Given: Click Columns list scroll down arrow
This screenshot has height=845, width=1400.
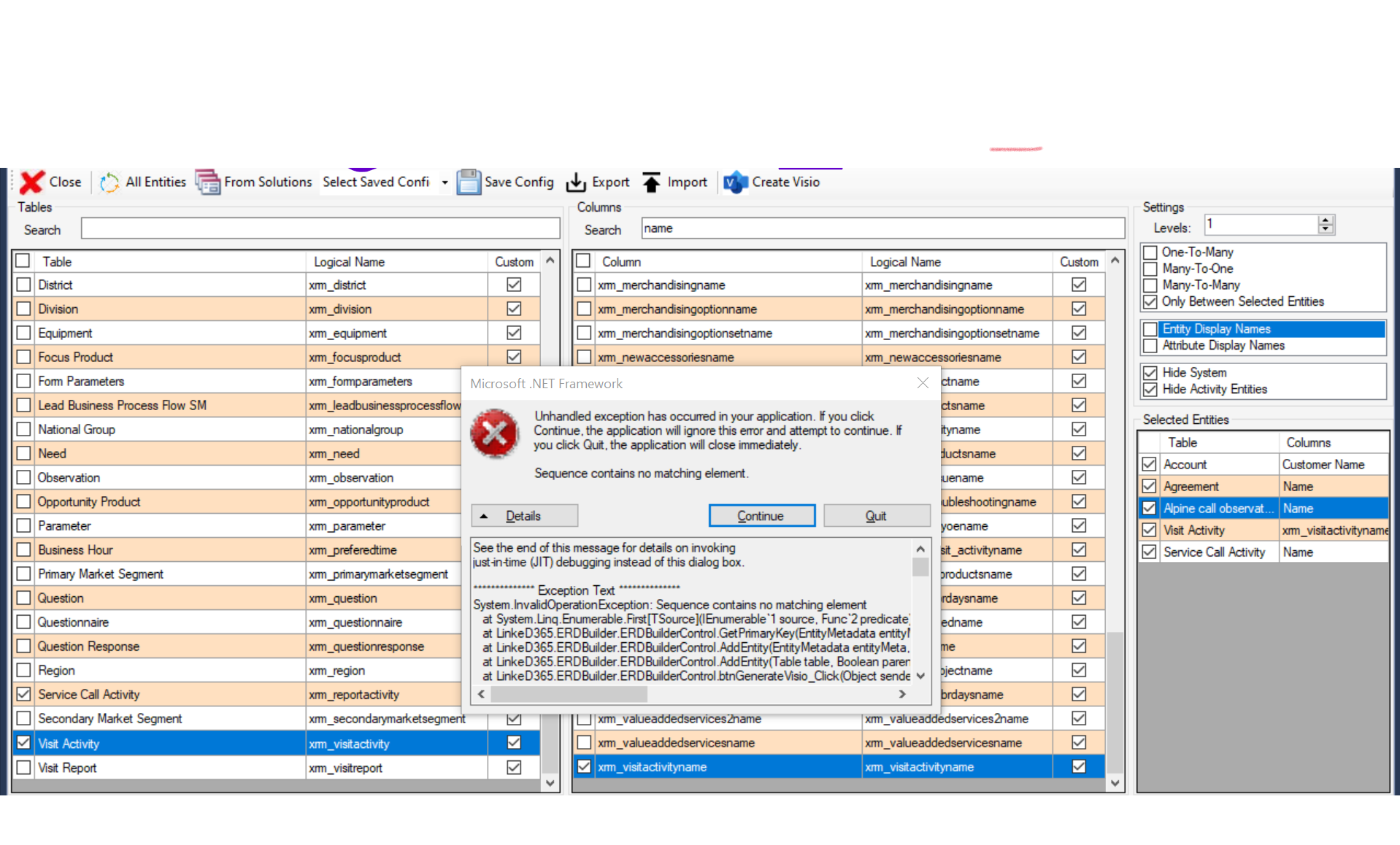Looking at the screenshot, I should [x=1115, y=783].
